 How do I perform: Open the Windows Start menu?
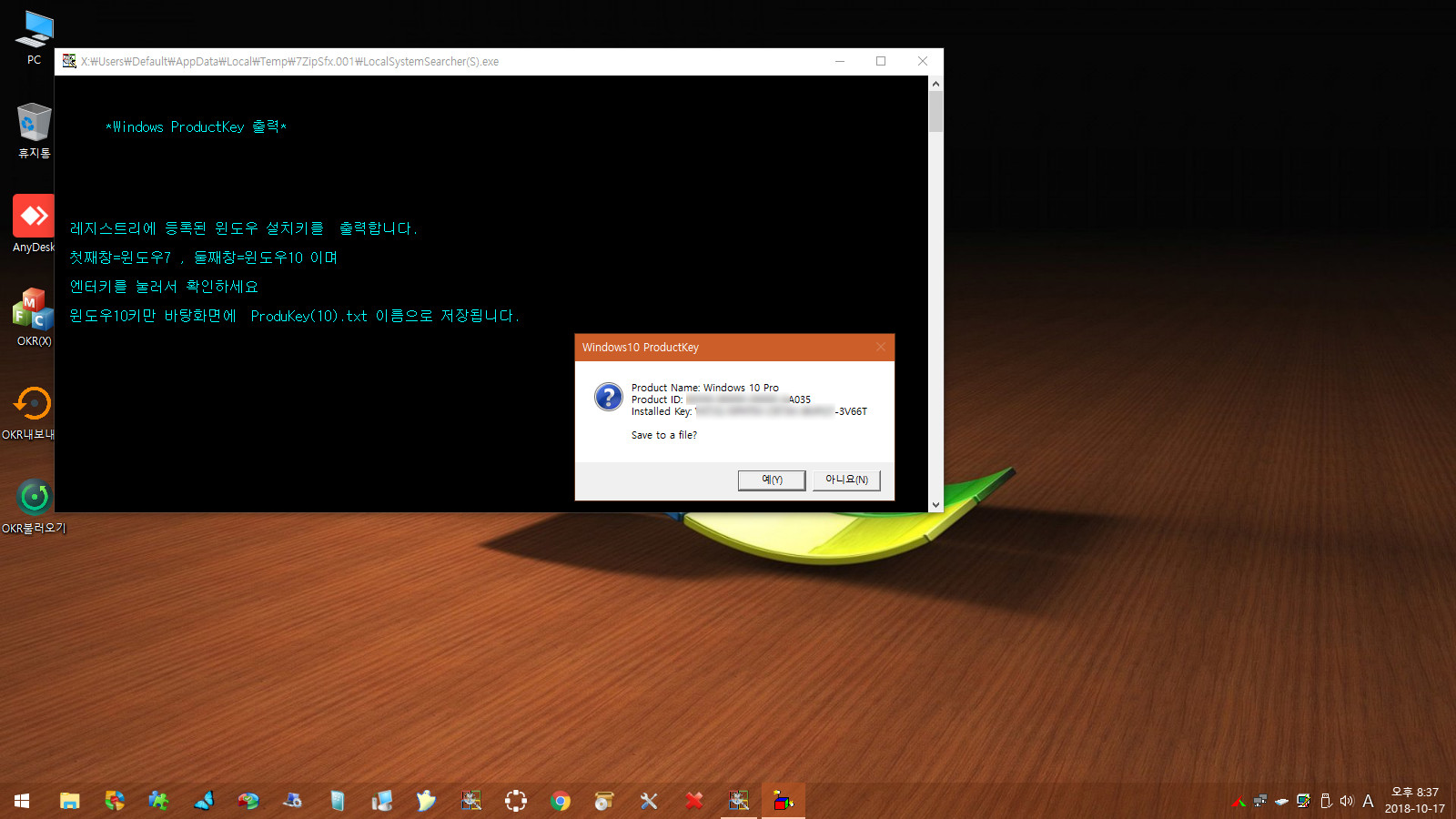point(22,801)
